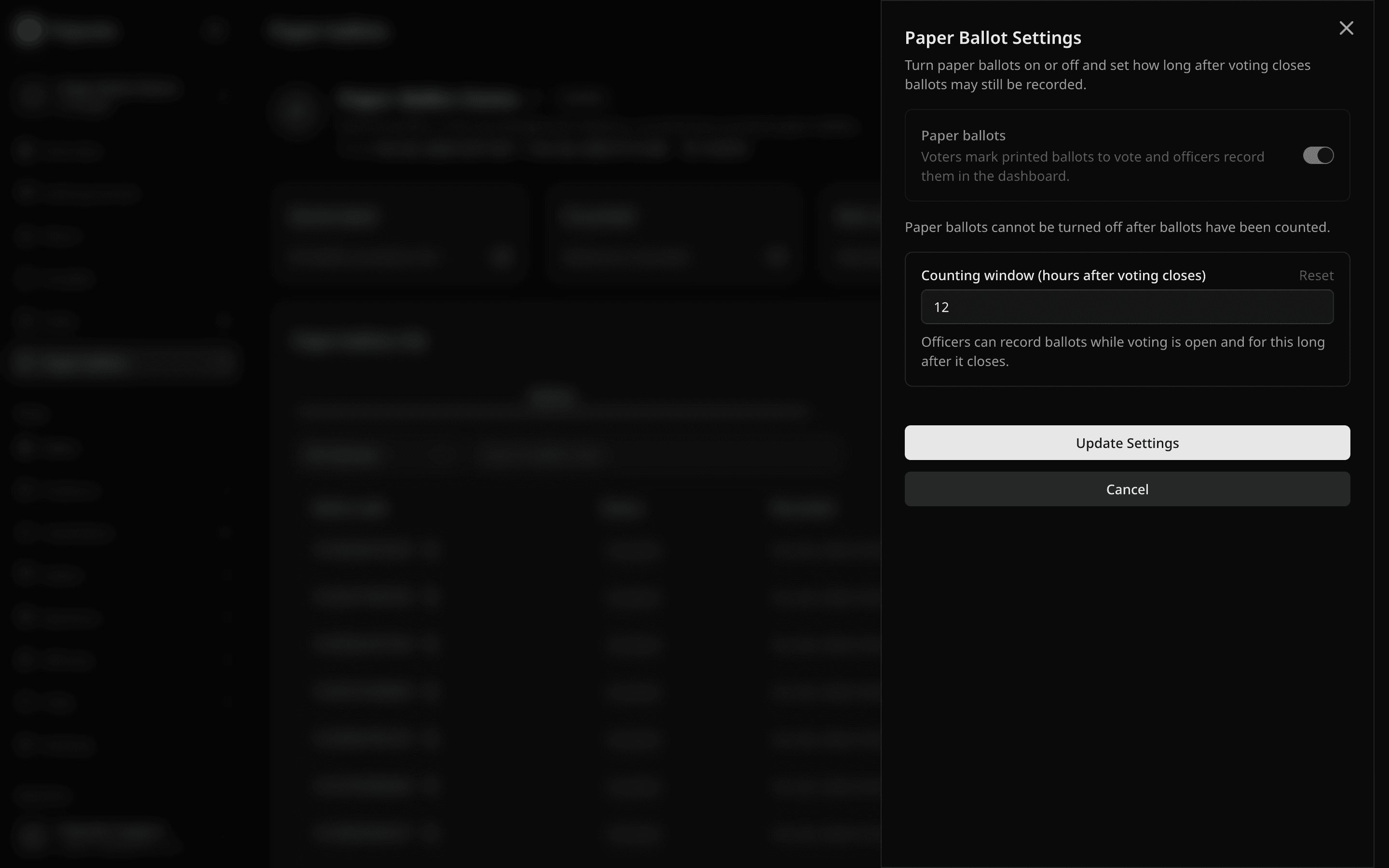Click the 'Voters mark printed ballots' description
Image resolution: width=1389 pixels, height=868 pixels.
(x=1092, y=166)
